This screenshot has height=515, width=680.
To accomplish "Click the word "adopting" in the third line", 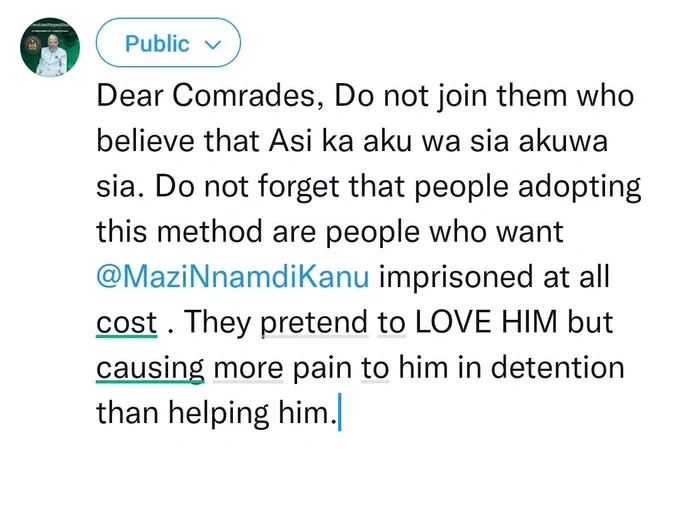I will coord(579,187).
